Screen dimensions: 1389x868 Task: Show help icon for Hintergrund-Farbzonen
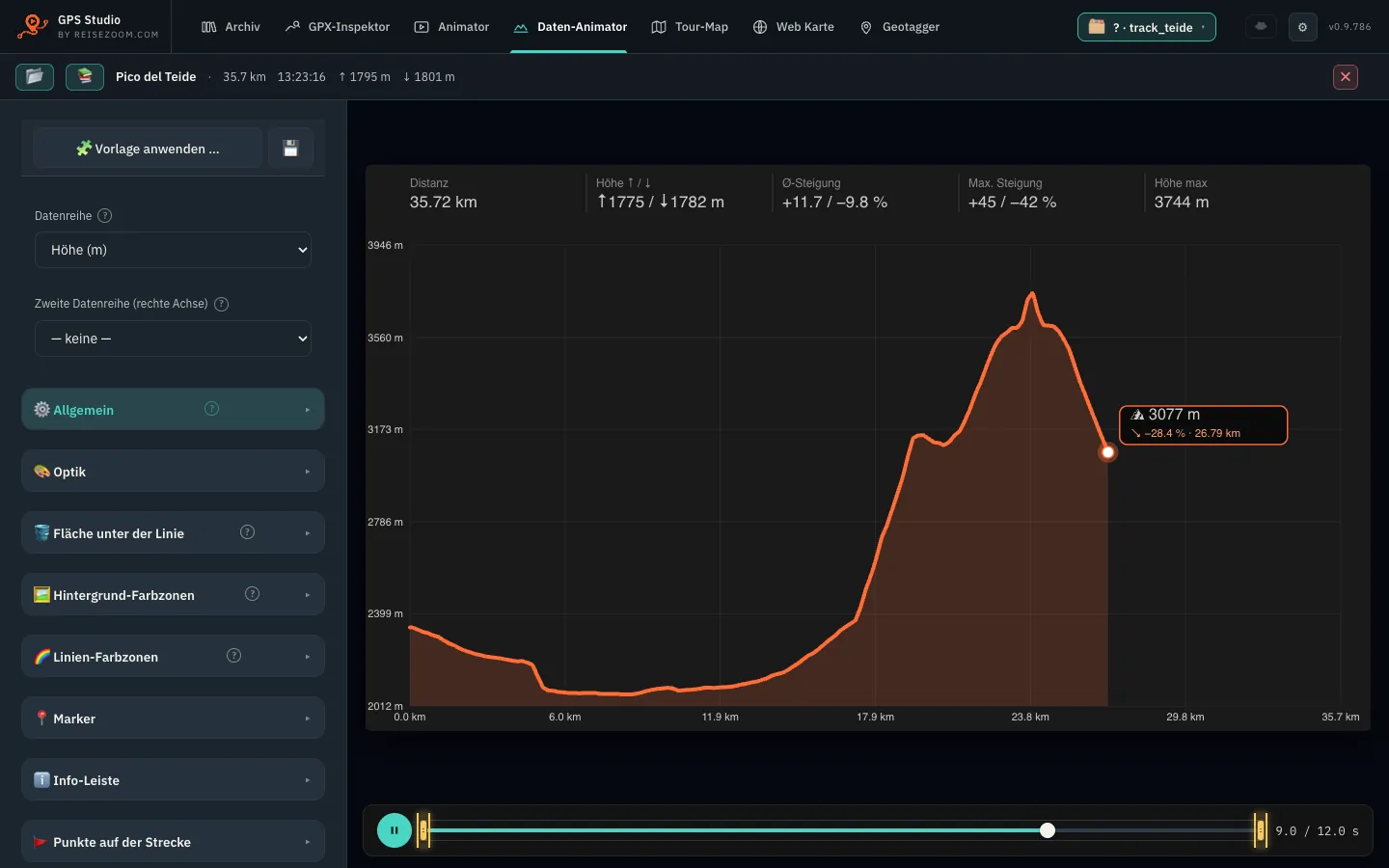253,594
